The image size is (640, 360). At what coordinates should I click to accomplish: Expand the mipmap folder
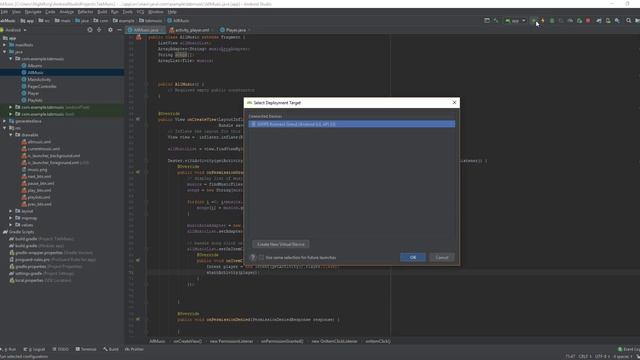tap(11, 218)
